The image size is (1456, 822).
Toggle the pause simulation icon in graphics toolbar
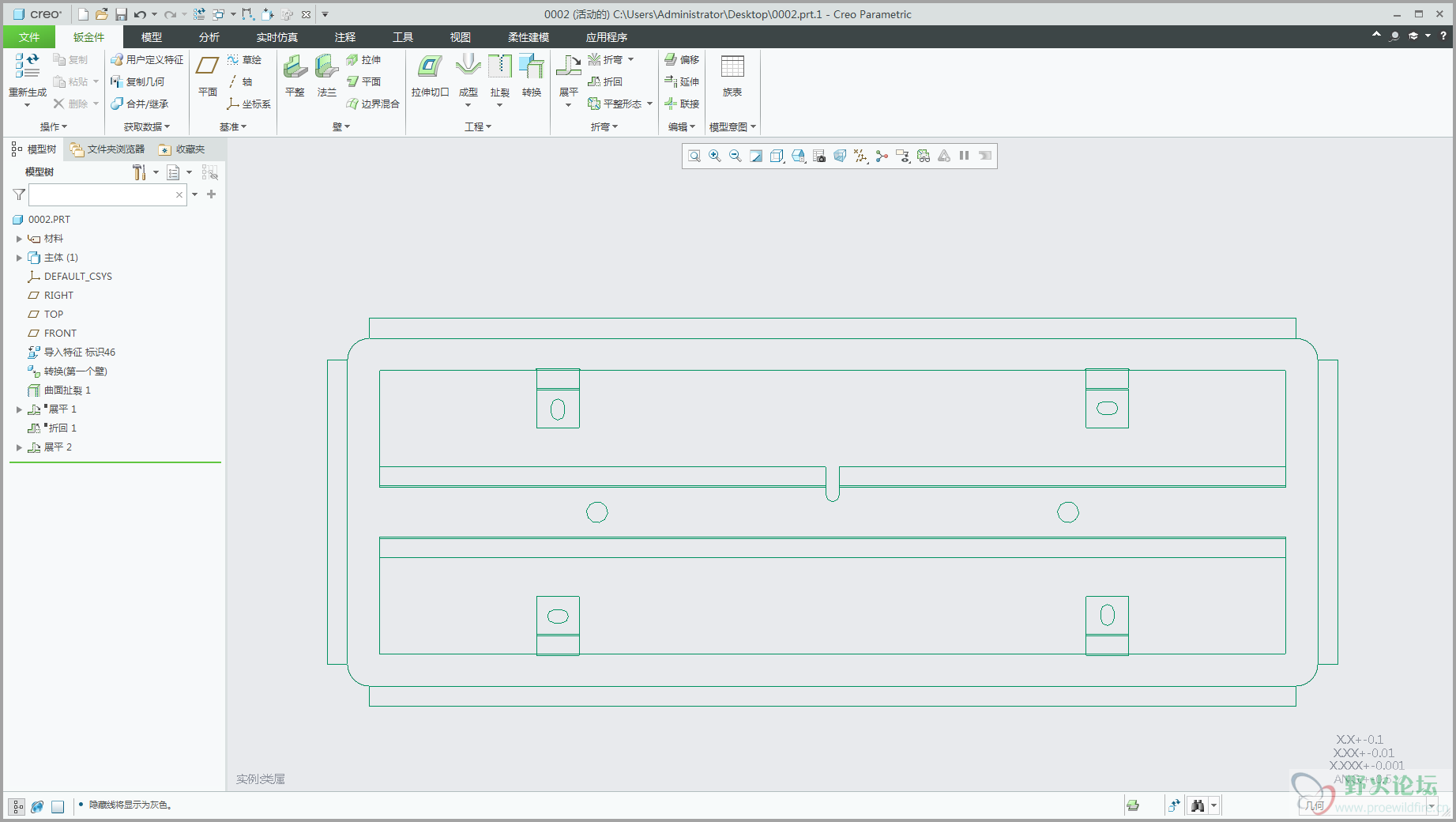[964, 156]
